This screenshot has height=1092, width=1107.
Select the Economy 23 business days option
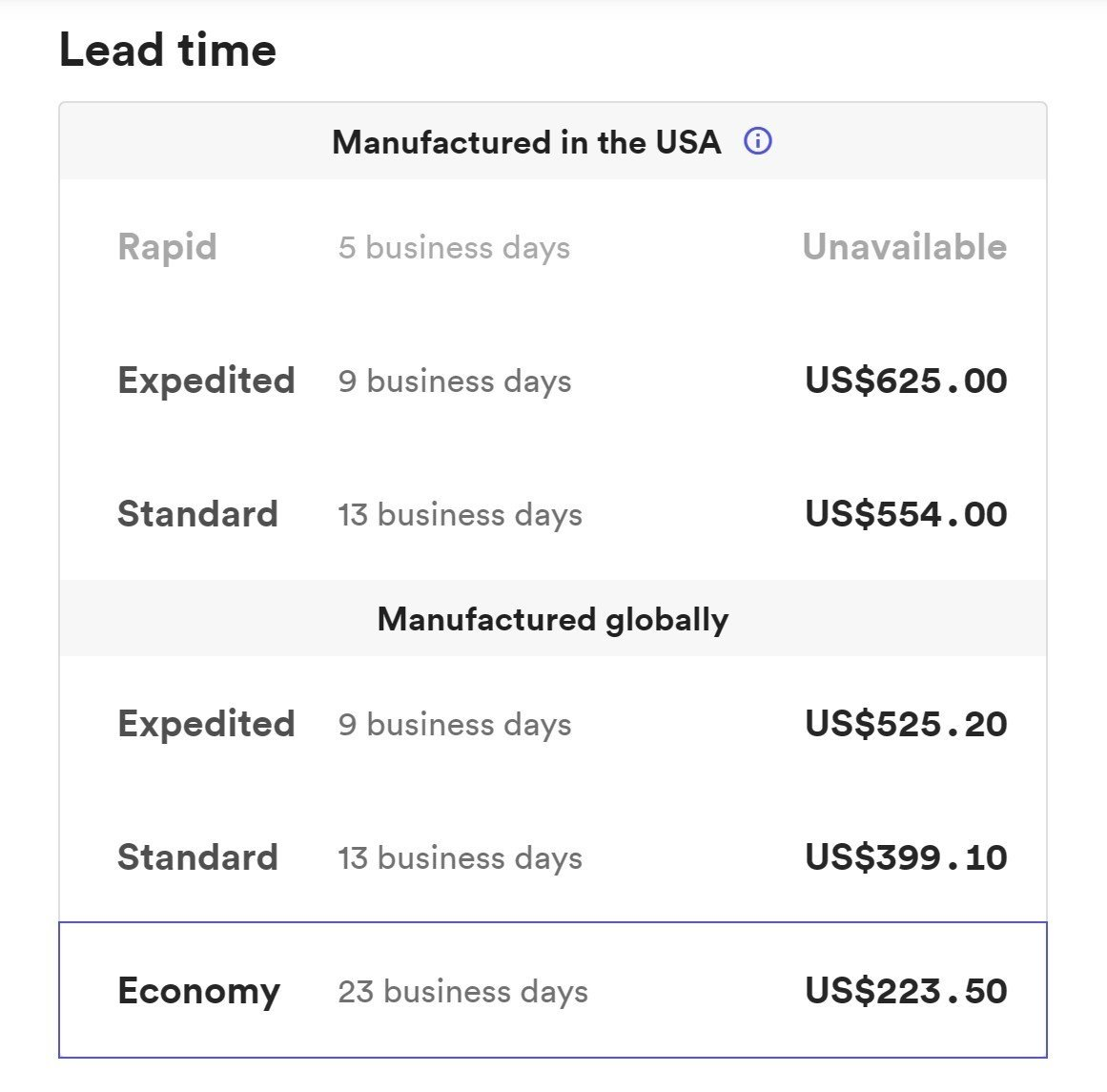553,990
